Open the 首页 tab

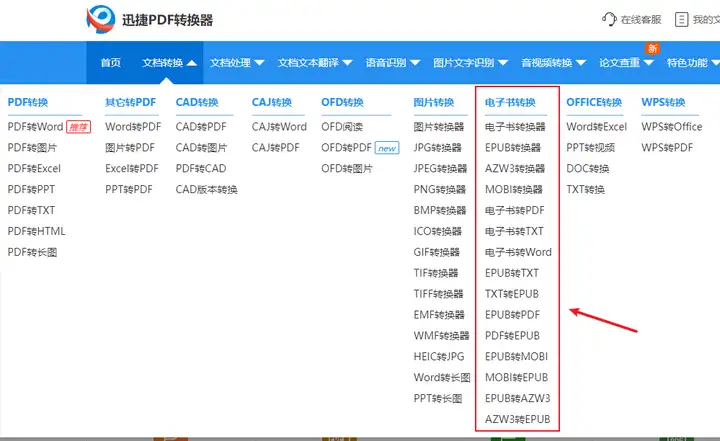click(111, 62)
